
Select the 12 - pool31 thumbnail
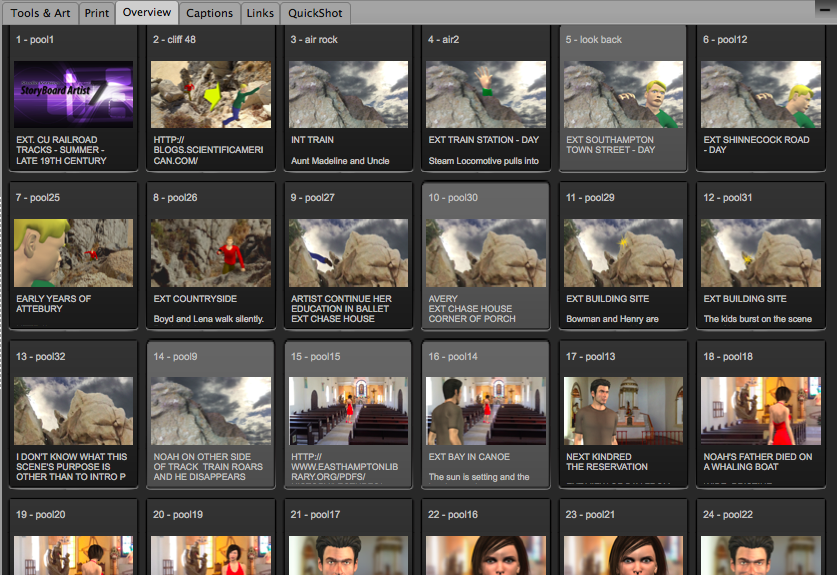761,253
